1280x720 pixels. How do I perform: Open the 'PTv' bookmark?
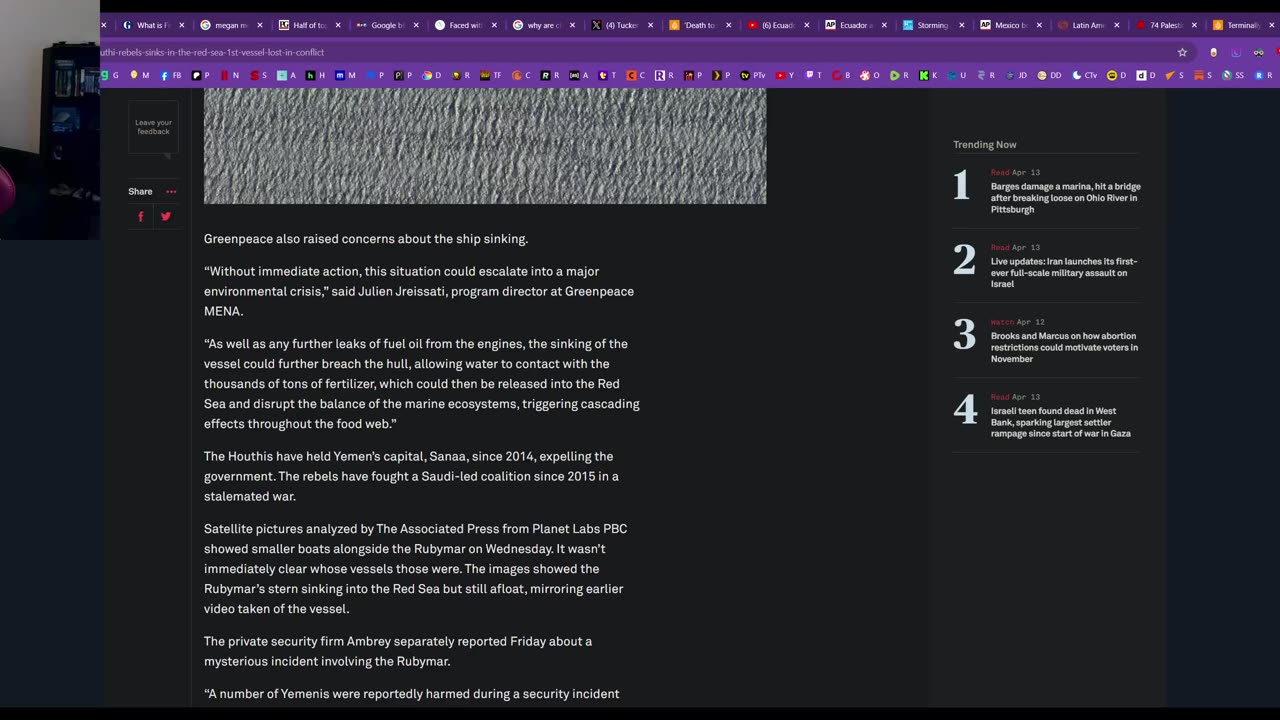(752, 75)
